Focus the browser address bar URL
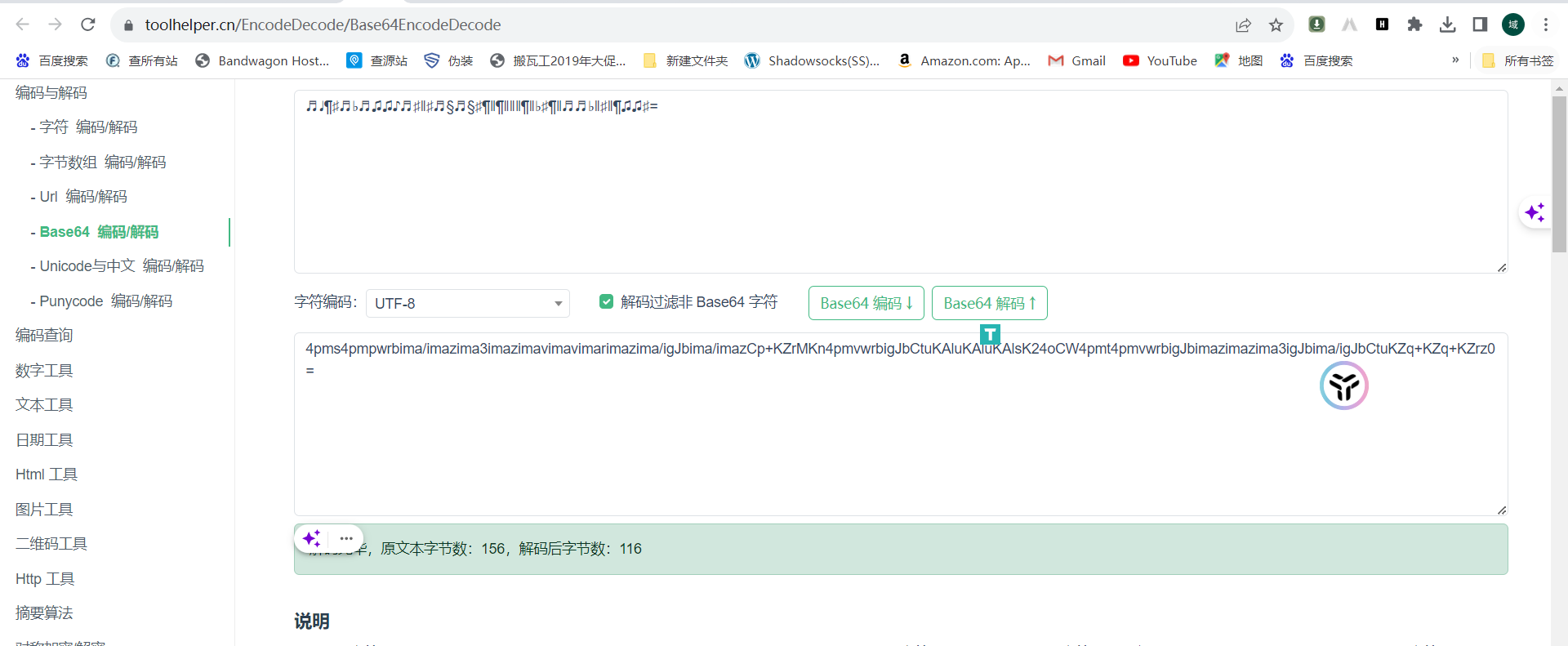1568x646 pixels. (x=323, y=25)
